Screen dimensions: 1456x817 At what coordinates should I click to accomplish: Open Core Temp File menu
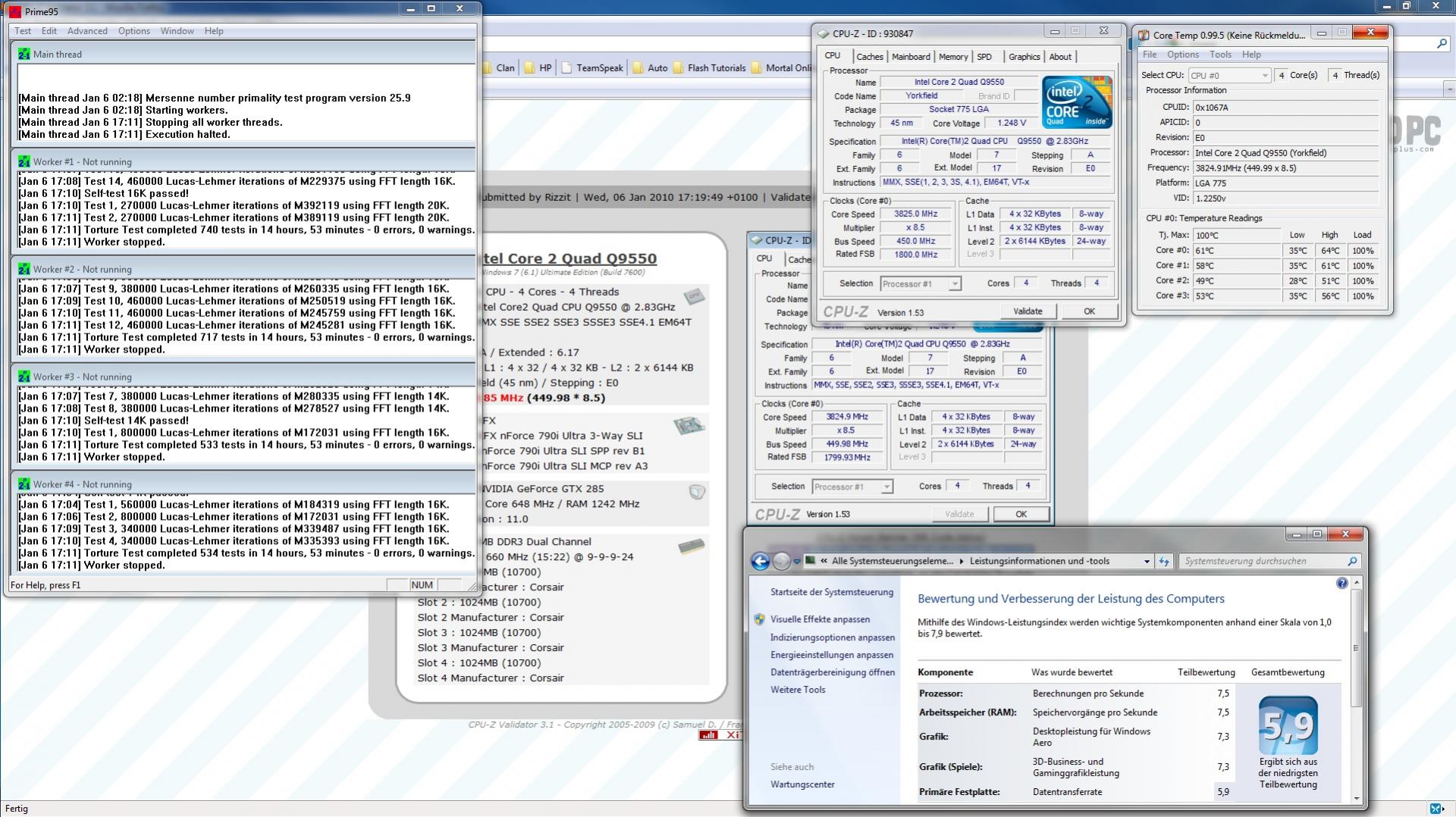1150,55
